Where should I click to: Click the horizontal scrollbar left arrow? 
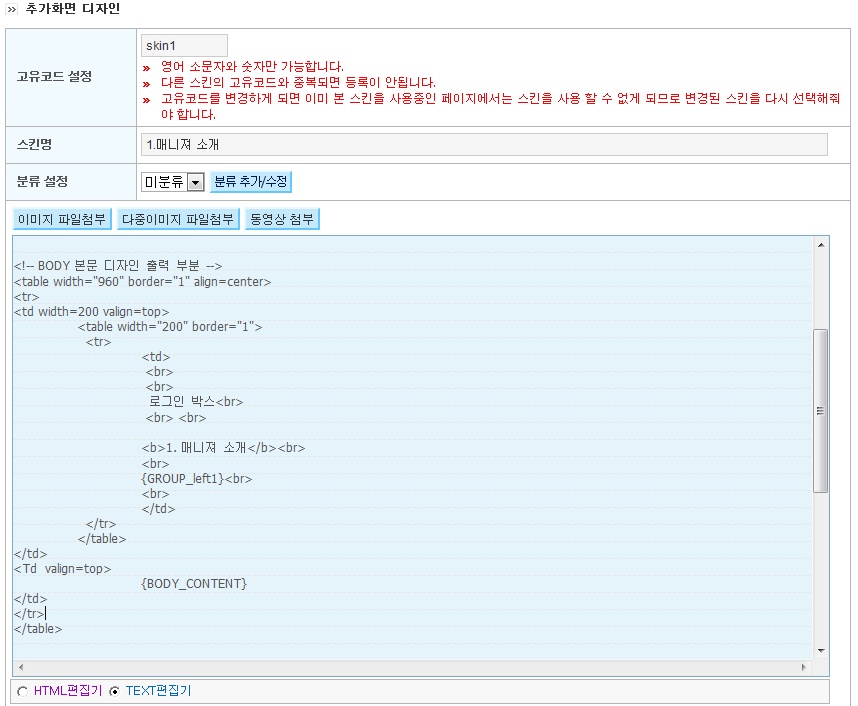pos(21,667)
